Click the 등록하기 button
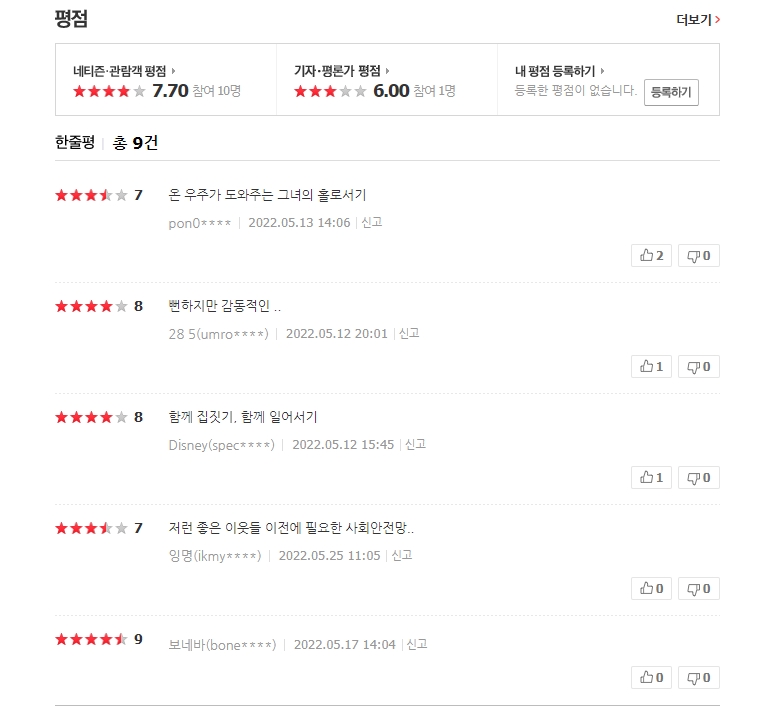 coord(671,92)
